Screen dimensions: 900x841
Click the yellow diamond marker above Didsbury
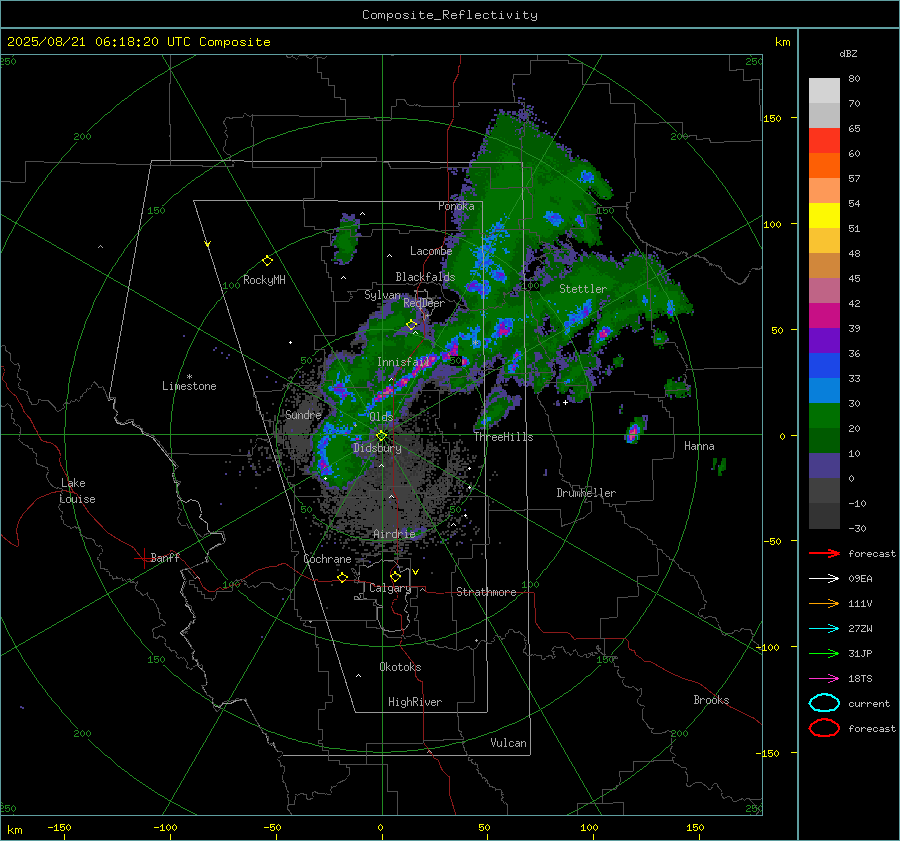click(381, 436)
